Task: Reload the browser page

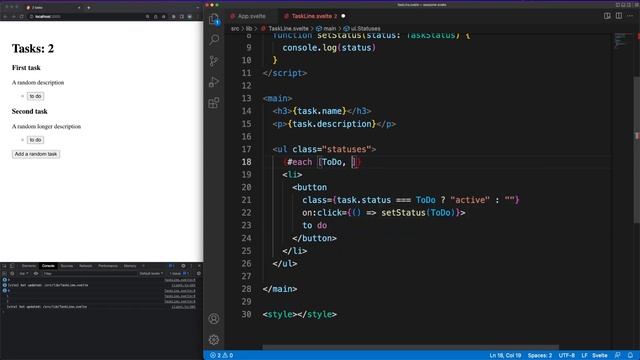Action: [x=22, y=17]
